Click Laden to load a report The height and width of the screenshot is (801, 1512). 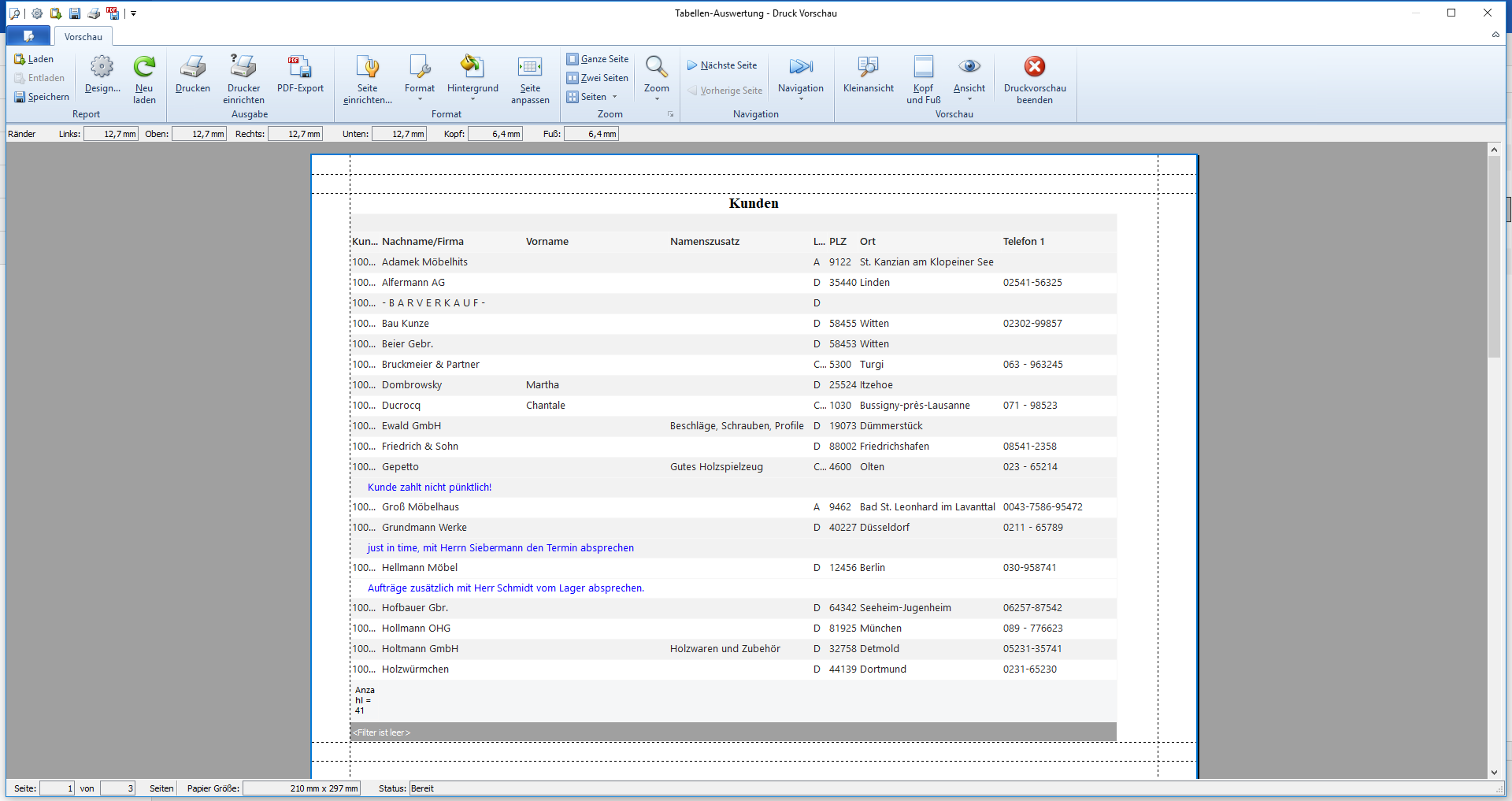click(x=34, y=59)
